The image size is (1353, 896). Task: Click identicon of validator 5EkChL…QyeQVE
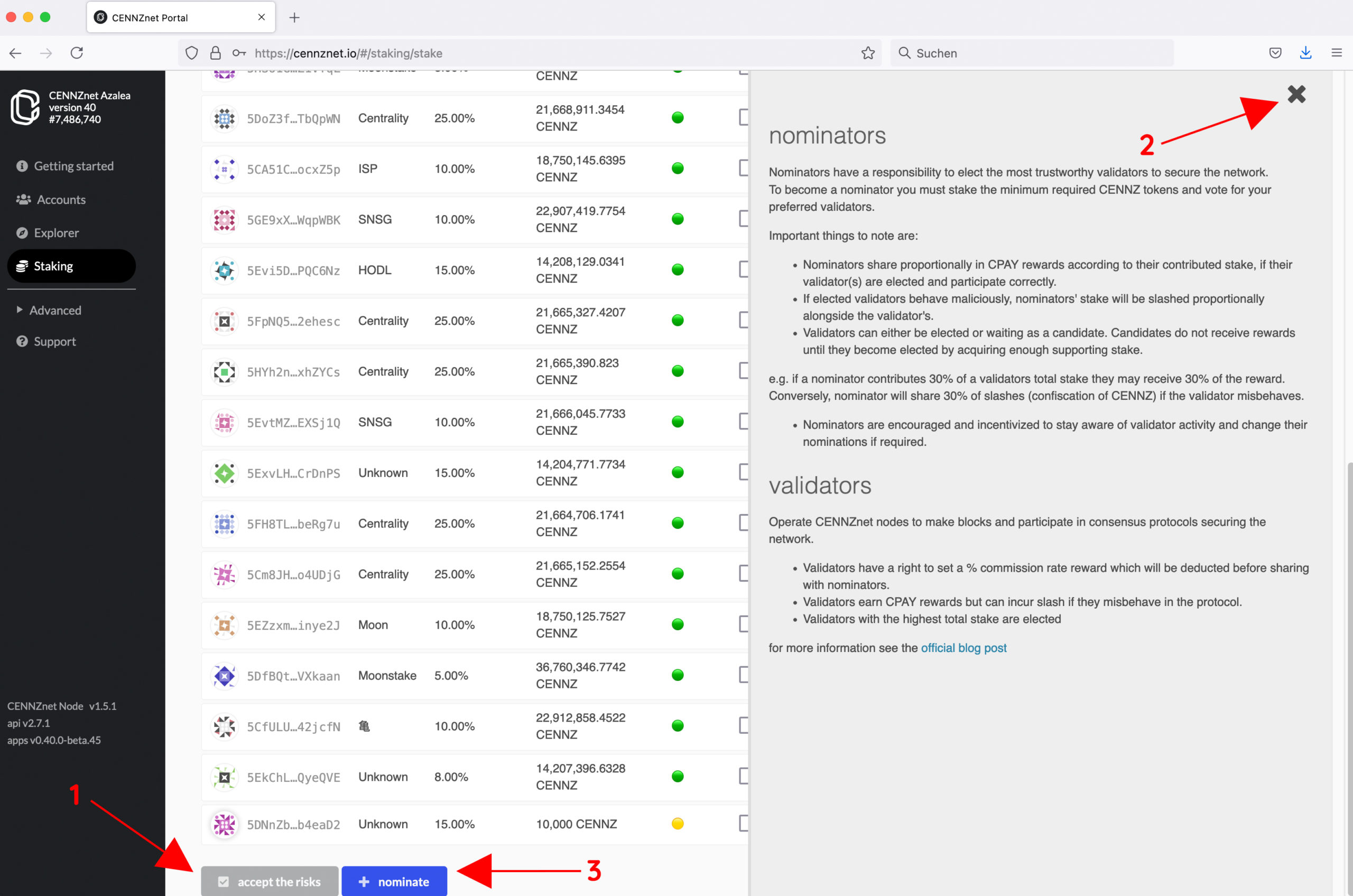224,777
